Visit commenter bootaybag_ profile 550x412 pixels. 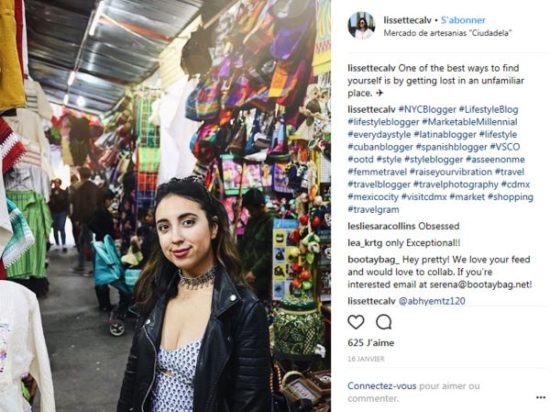coord(373,260)
